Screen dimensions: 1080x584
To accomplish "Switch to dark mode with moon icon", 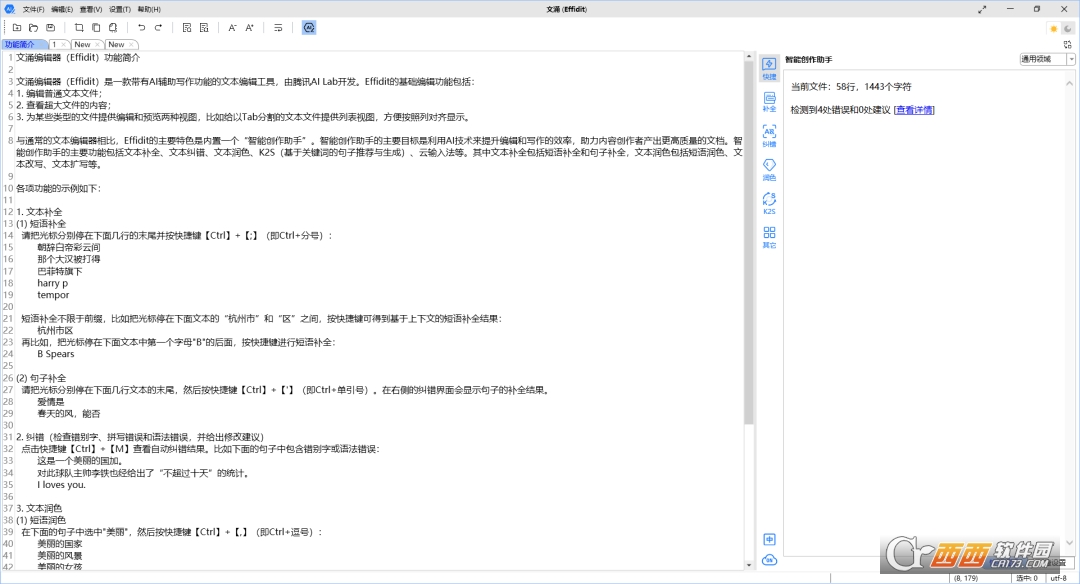I will (1067, 28).
